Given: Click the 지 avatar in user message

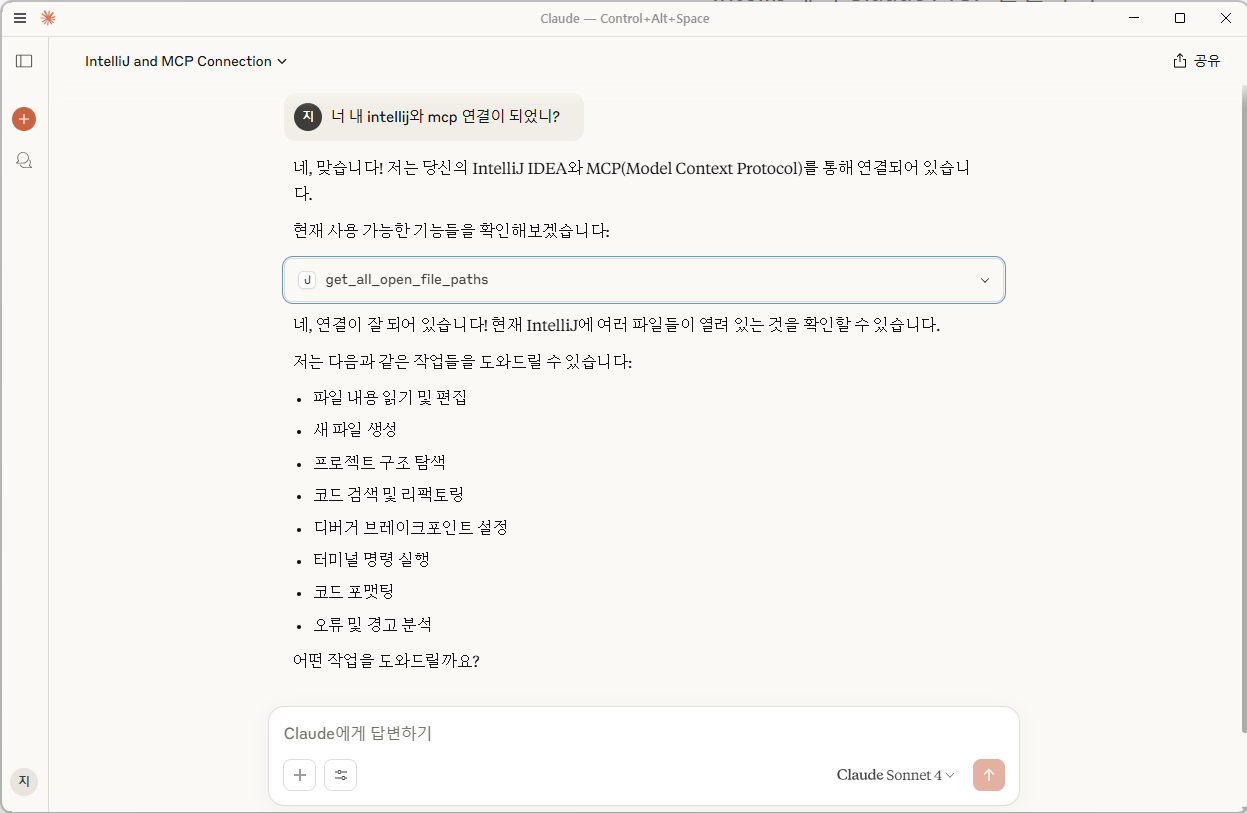Looking at the screenshot, I should tap(308, 117).
